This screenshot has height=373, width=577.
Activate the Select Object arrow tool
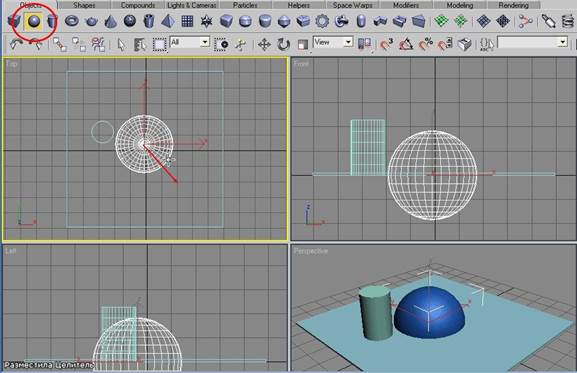(121, 45)
